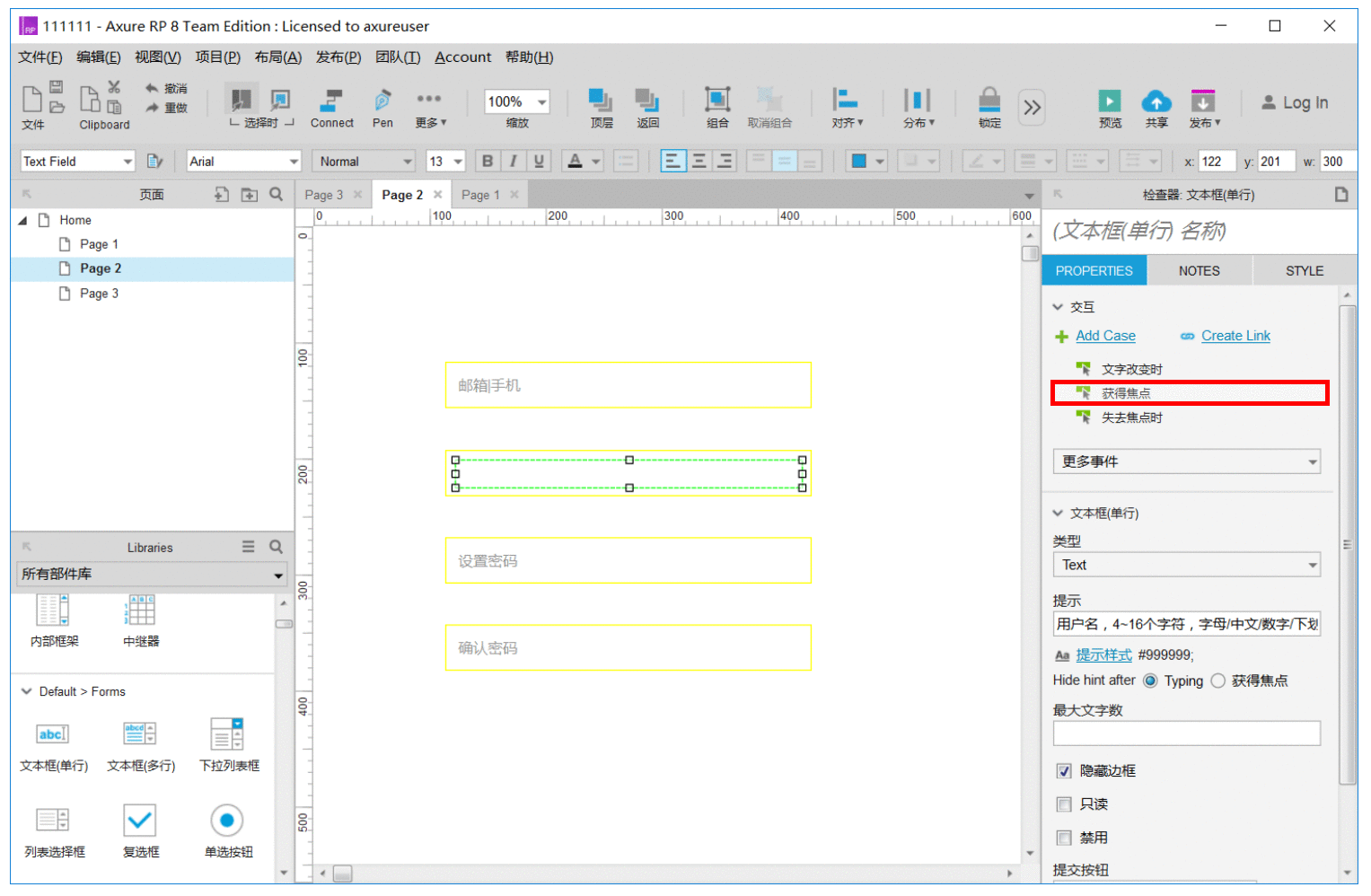
Task: Collapse the Home tree node
Action: pyautogui.click(x=23, y=220)
